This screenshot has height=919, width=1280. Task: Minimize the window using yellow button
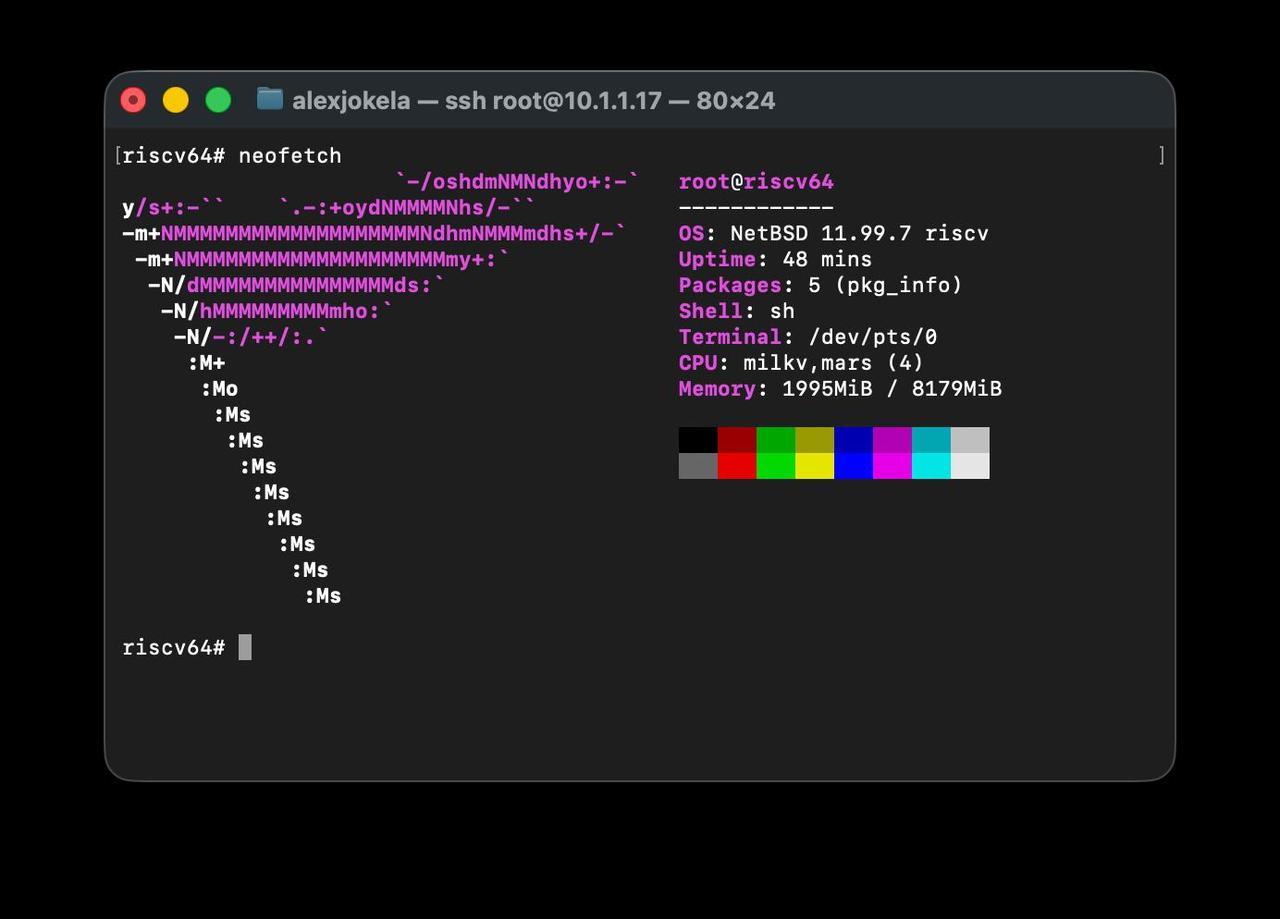click(x=176, y=100)
